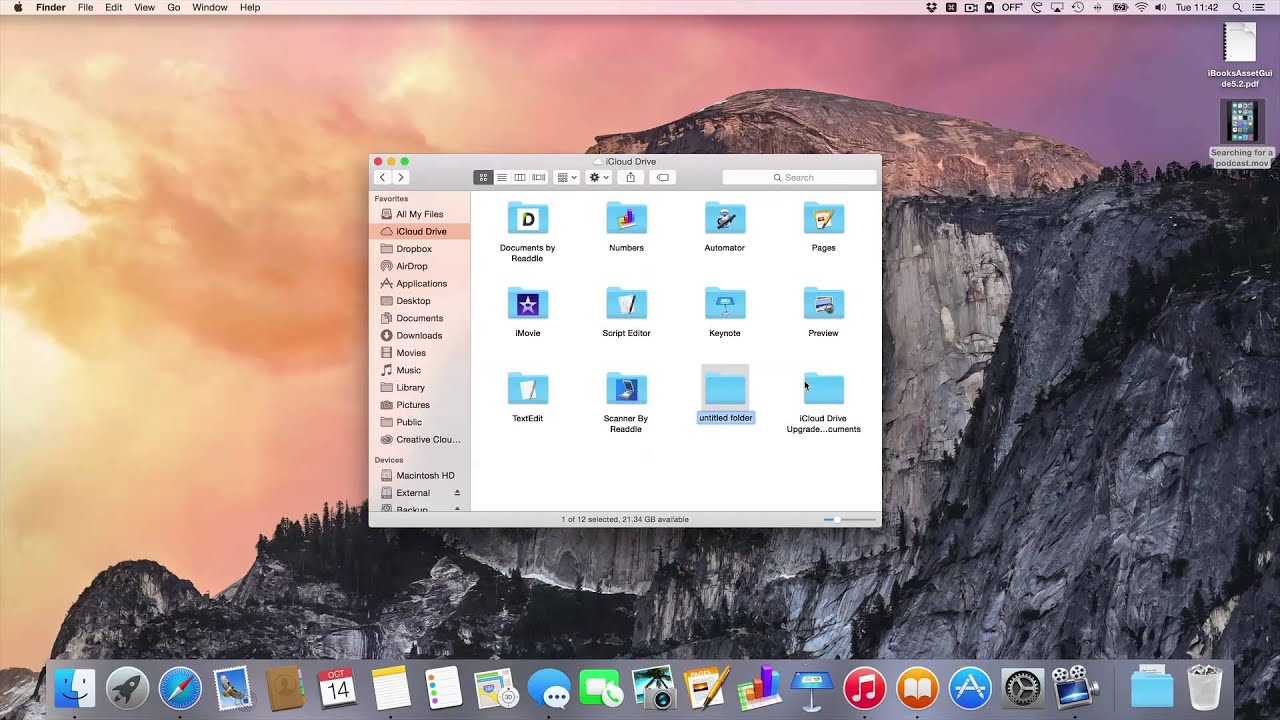Image resolution: width=1280 pixels, height=720 pixels.
Task: Go to Downloads in the sidebar
Action: 420,335
